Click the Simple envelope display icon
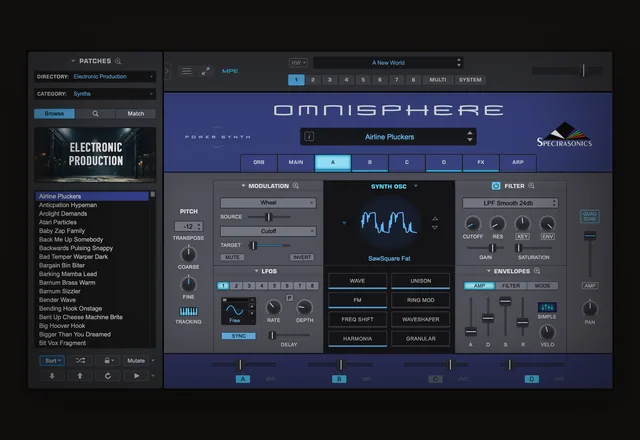The width and height of the screenshot is (640, 440). [x=547, y=307]
